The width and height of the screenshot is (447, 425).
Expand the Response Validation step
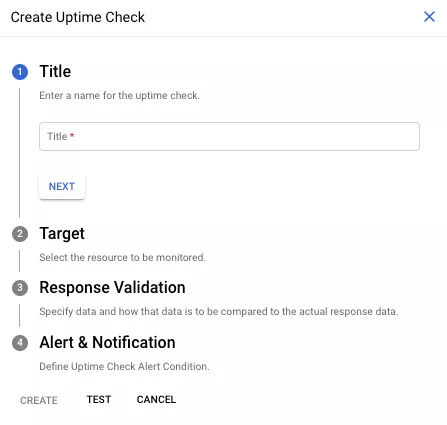pyautogui.click(x=112, y=287)
